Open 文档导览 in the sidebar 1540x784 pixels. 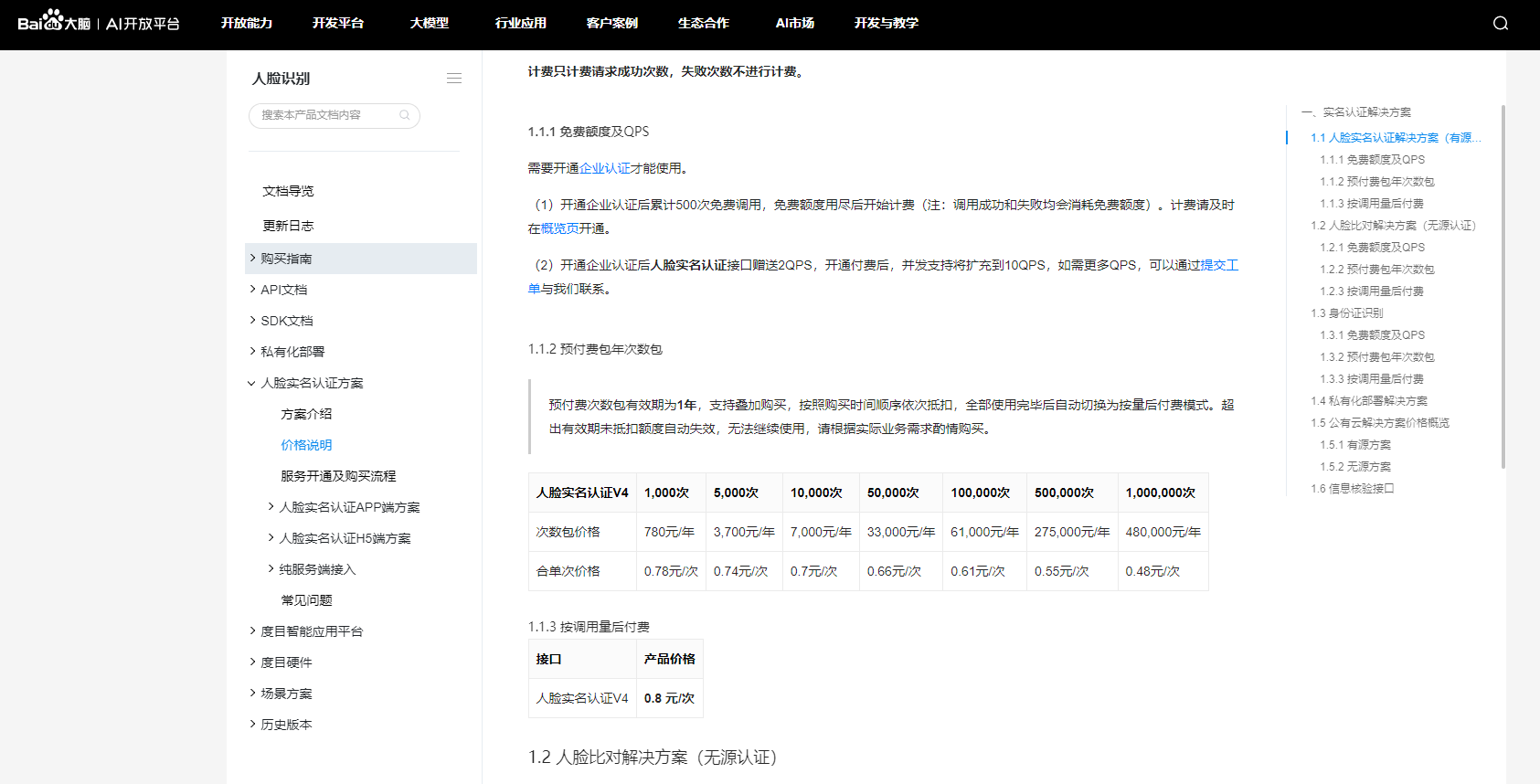point(288,191)
